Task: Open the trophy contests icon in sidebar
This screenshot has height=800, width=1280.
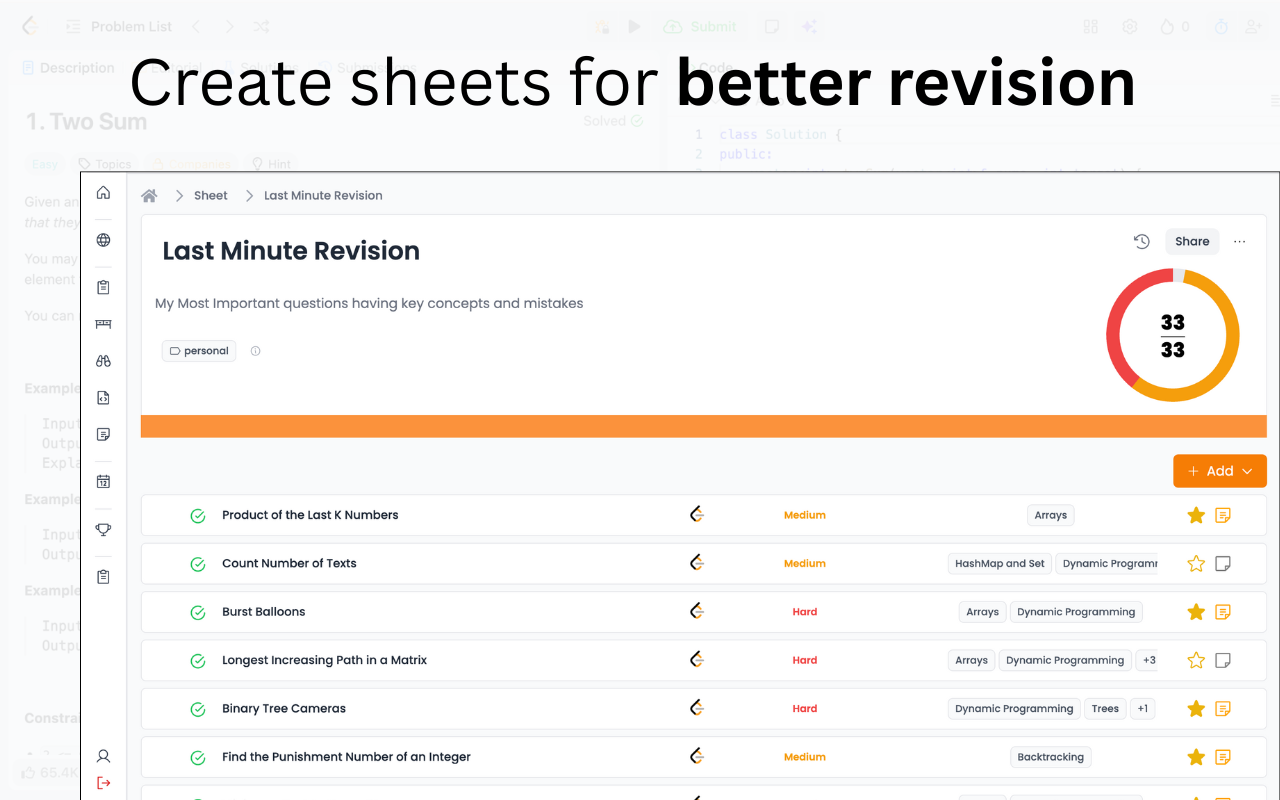Action: [103, 530]
